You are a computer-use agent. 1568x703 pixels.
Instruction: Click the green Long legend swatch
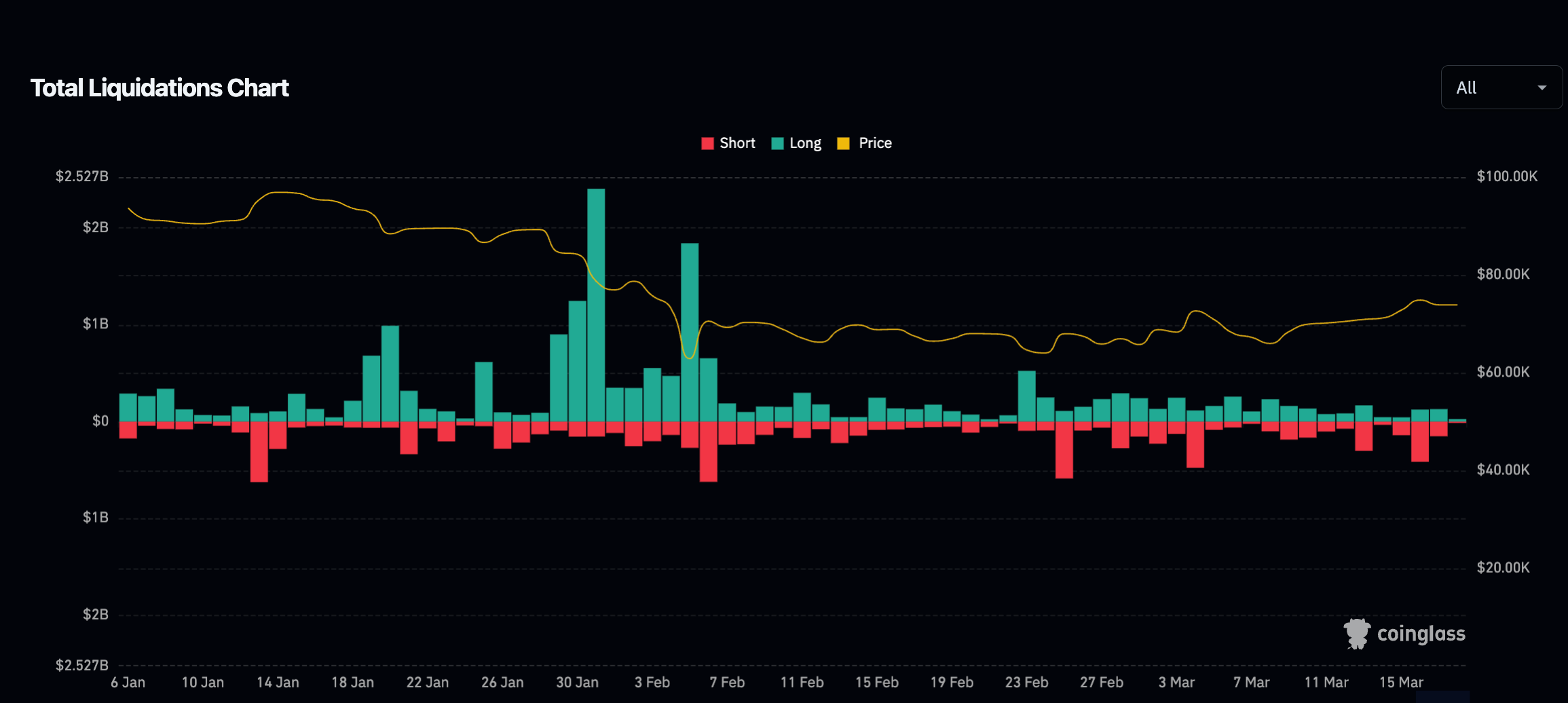(778, 143)
